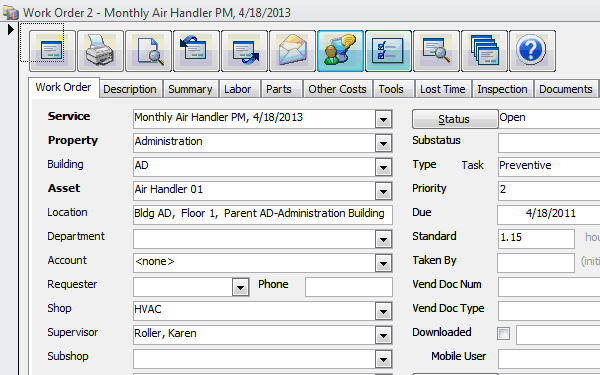Click the Supervisor field Roller, Karen
Viewport: 600px width, 375px height.
(254, 335)
